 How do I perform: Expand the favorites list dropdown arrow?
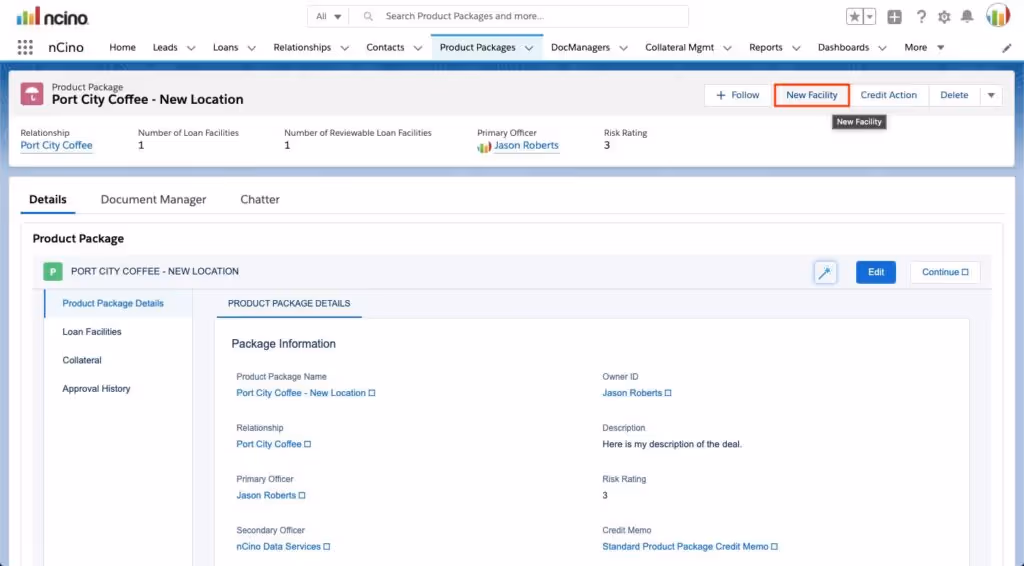869,17
